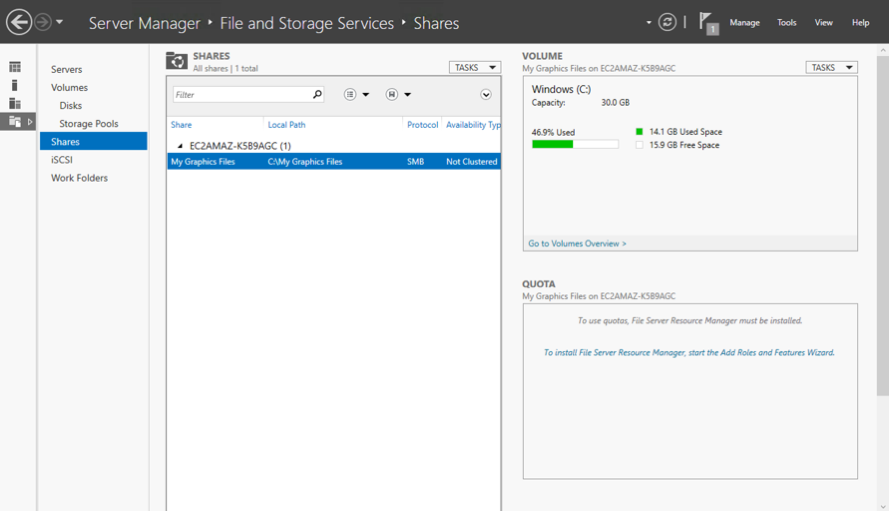Open the saved queries dropdown icon

pos(398,95)
